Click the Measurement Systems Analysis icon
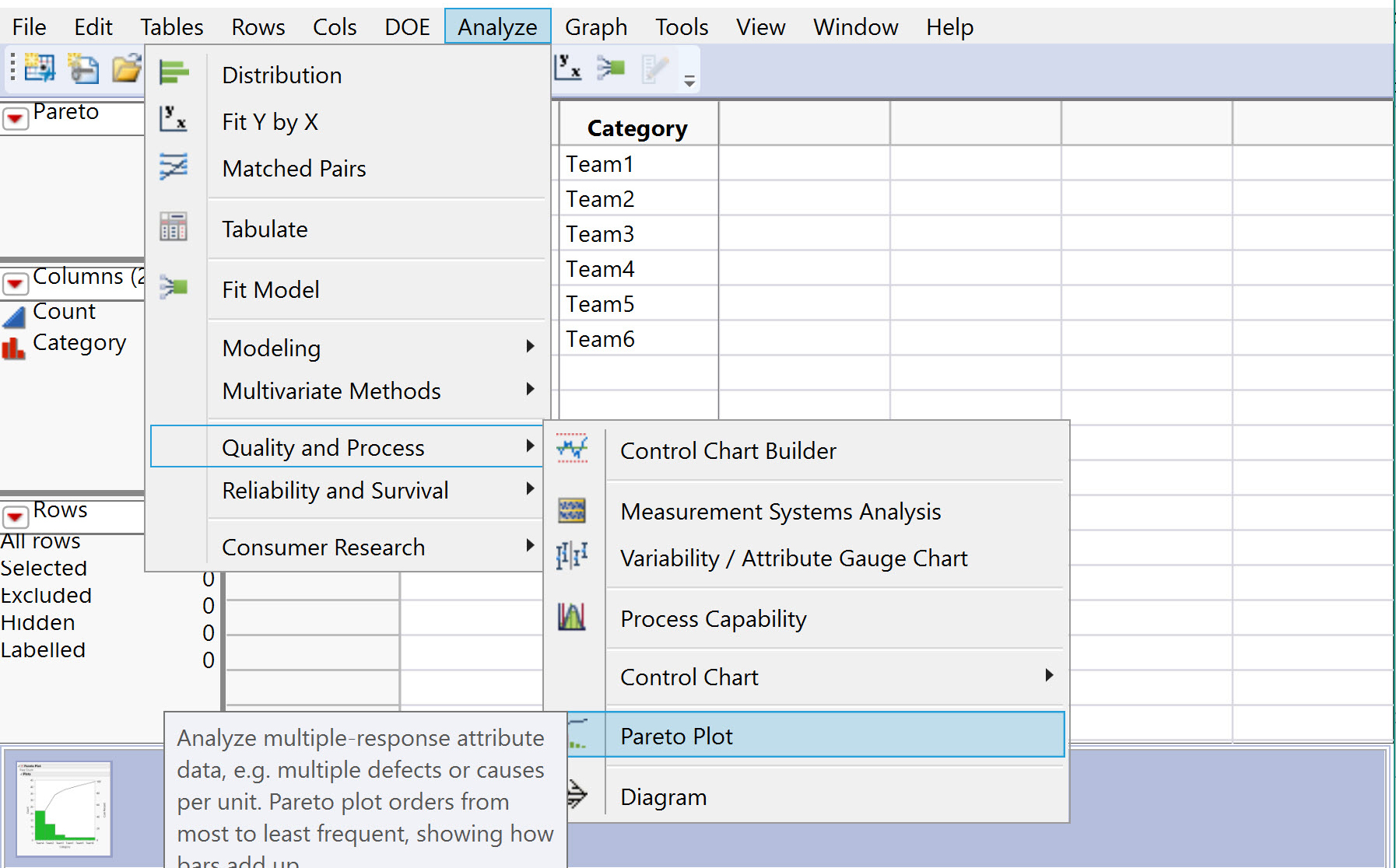Viewport: 1396px width, 868px height. click(x=573, y=510)
